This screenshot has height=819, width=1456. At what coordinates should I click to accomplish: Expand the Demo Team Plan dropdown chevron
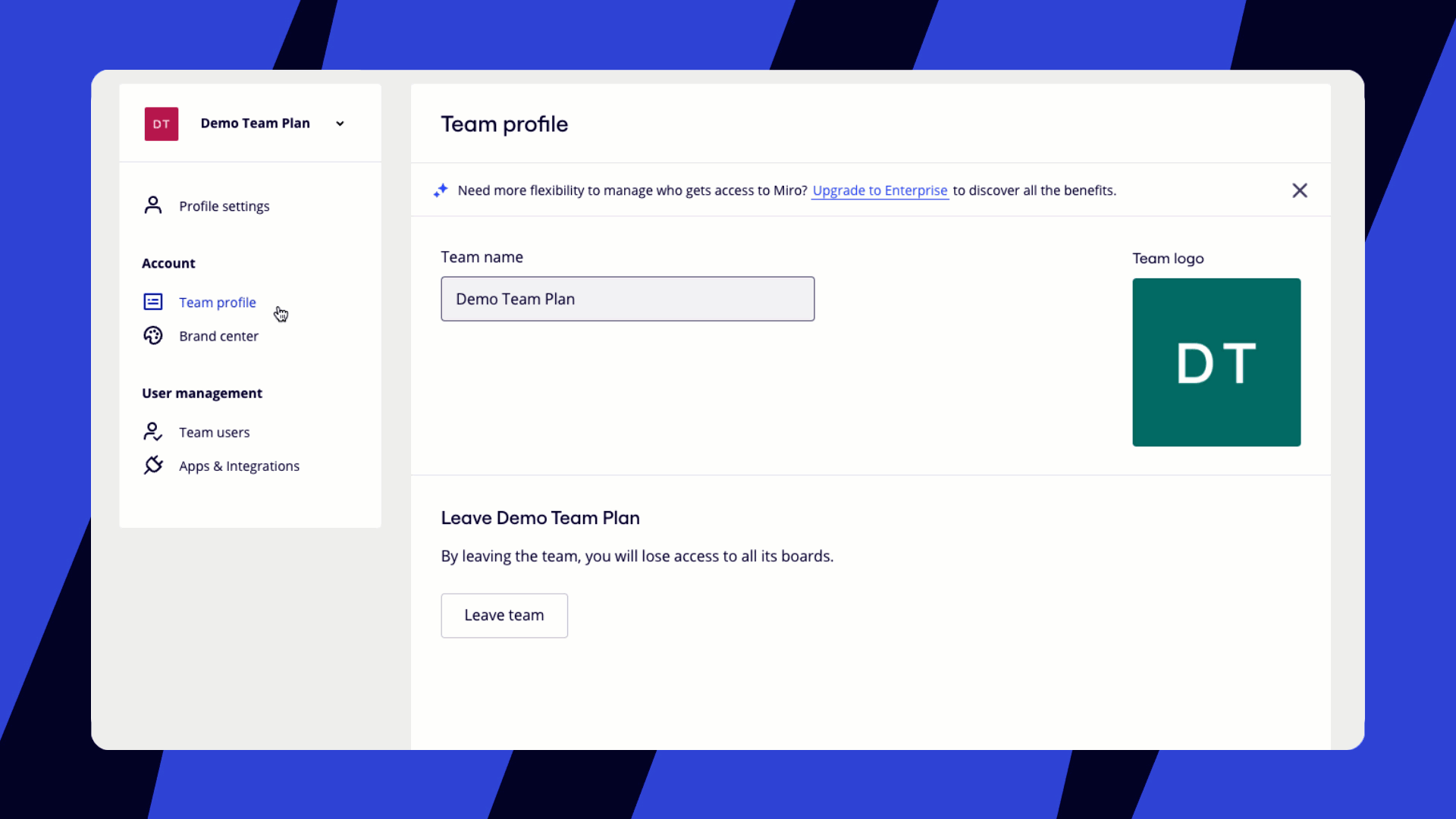click(x=340, y=124)
